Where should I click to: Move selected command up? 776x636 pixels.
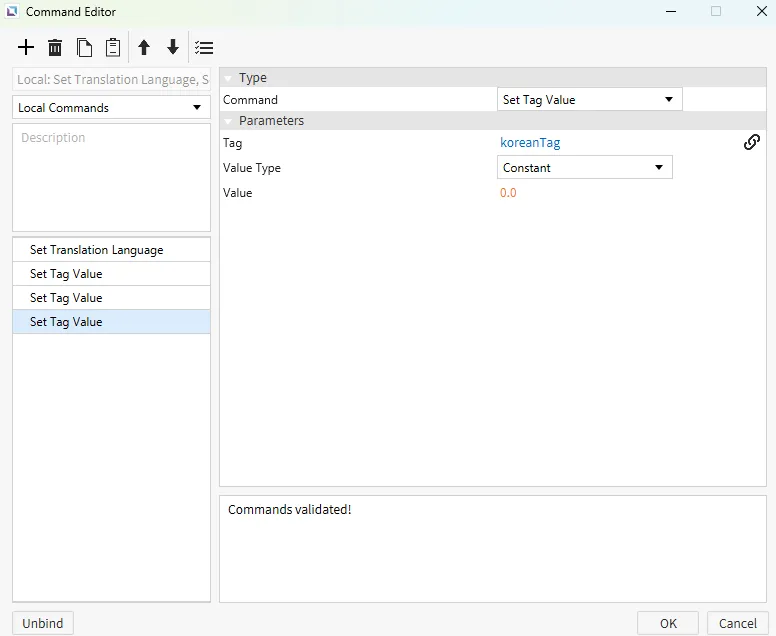click(144, 48)
